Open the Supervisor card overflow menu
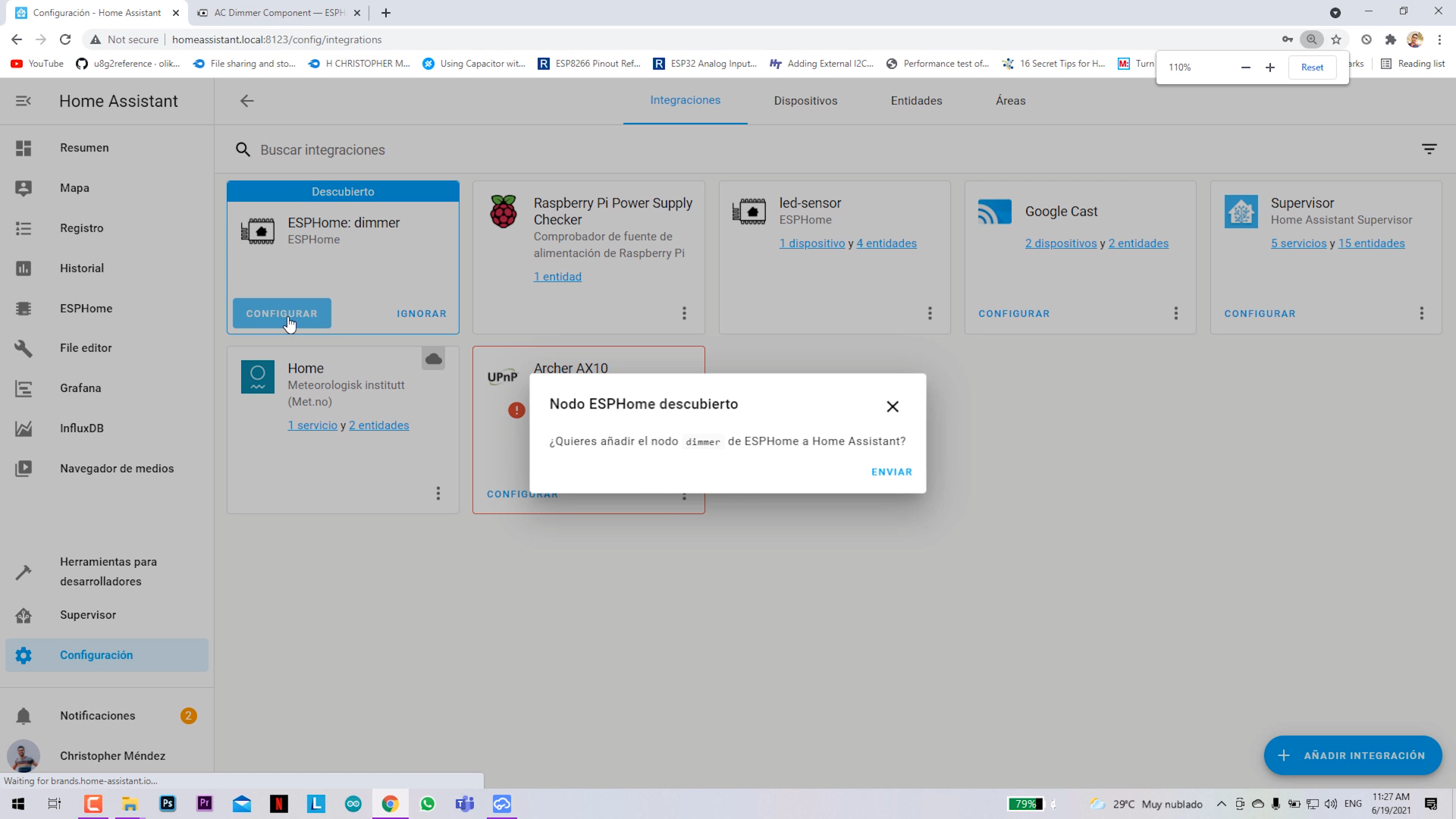The height and width of the screenshot is (819, 1456). point(1422,313)
